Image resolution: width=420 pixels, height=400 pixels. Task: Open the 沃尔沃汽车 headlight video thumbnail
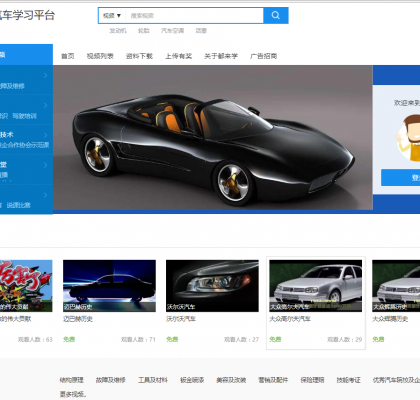(212, 286)
